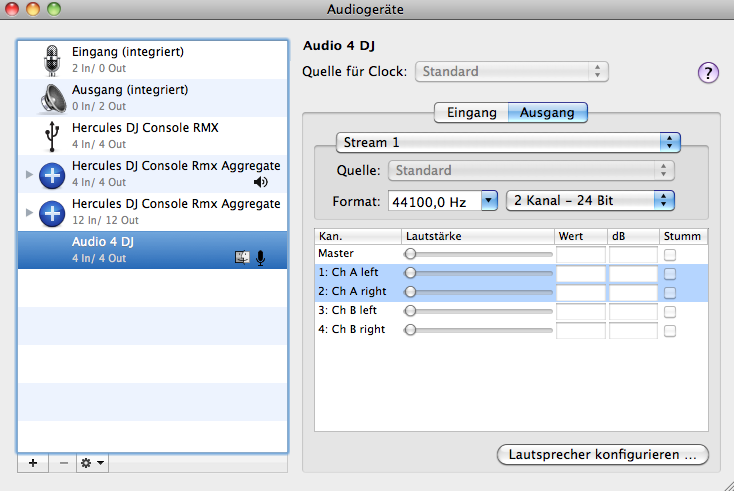Remove device with the minus button

[64, 463]
